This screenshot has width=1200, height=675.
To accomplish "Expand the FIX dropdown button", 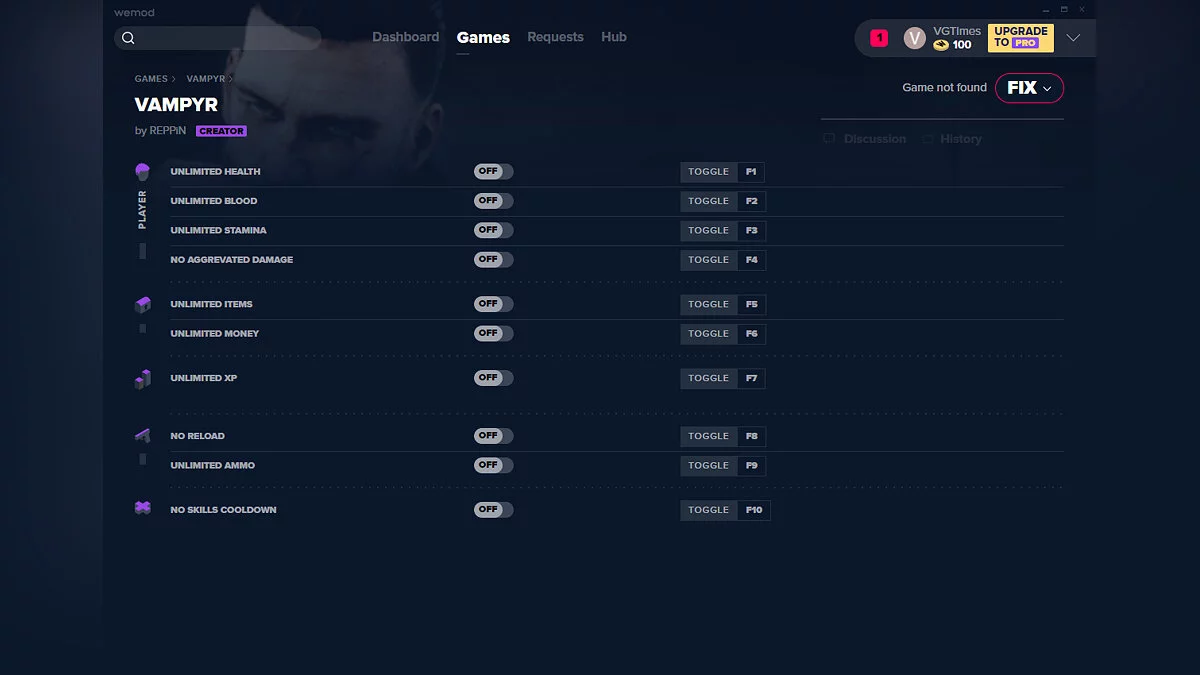I will [1029, 88].
